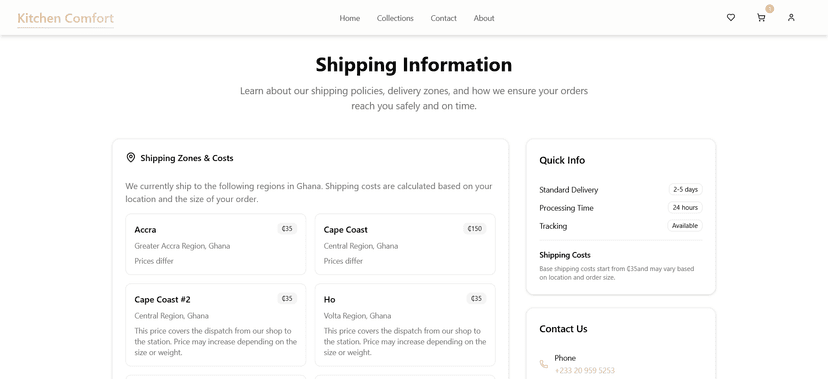The width and height of the screenshot is (828, 379).
Task: Click the Shipping Costs subheading
Action: coord(565,255)
